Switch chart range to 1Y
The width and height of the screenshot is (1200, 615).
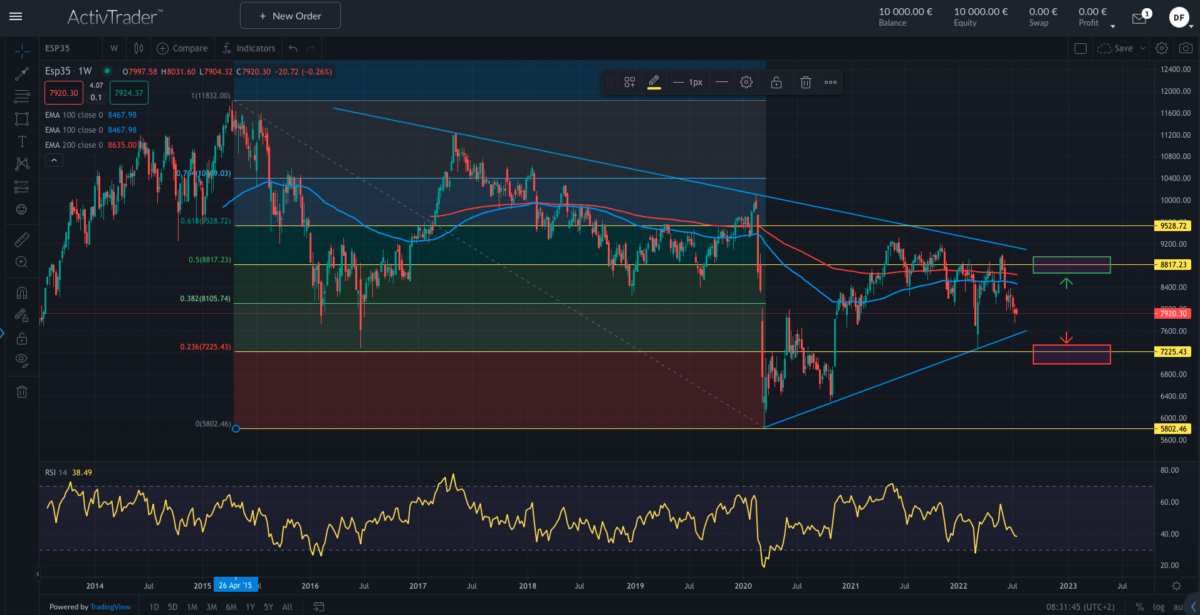click(x=249, y=607)
